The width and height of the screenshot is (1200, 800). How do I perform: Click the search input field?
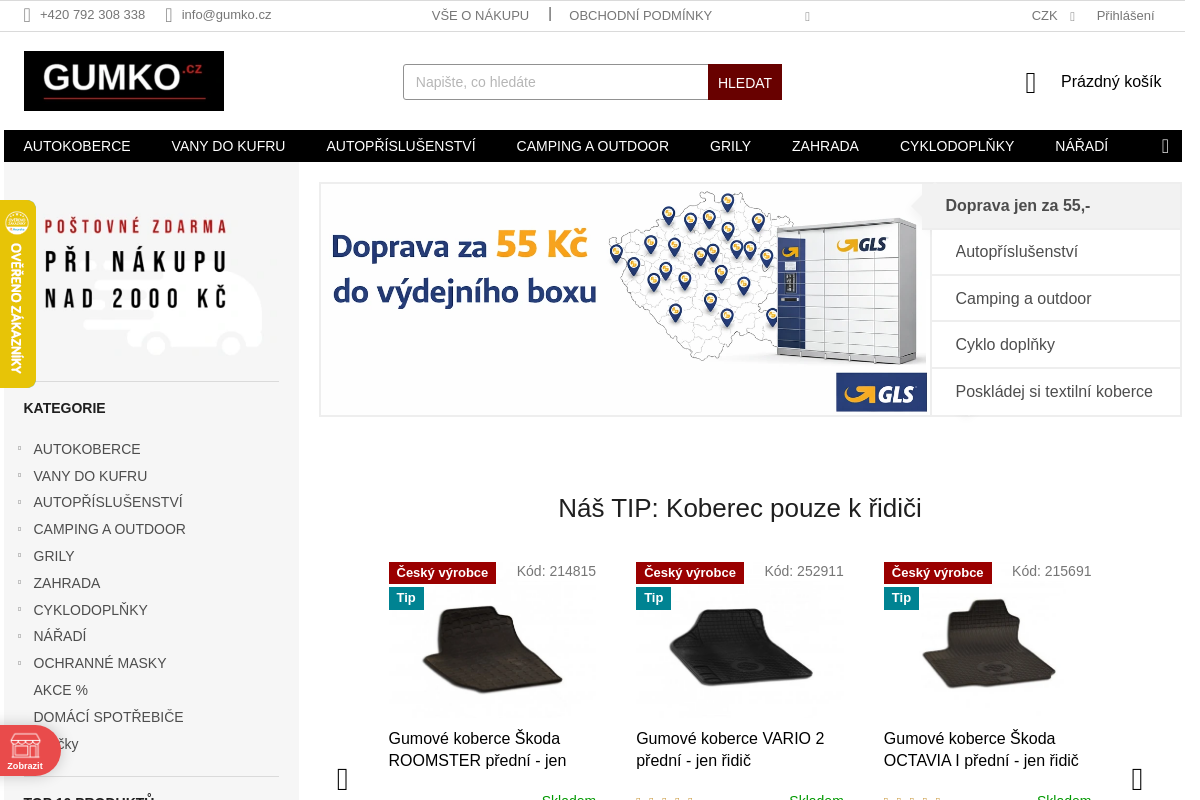click(556, 82)
